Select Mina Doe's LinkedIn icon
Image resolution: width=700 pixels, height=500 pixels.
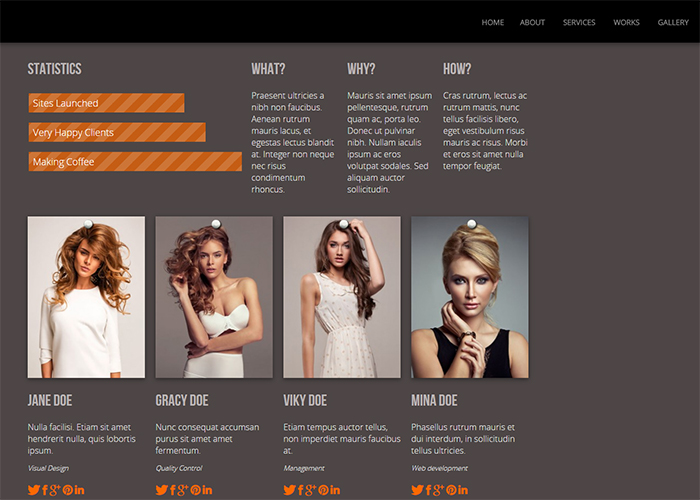(462, 490)
